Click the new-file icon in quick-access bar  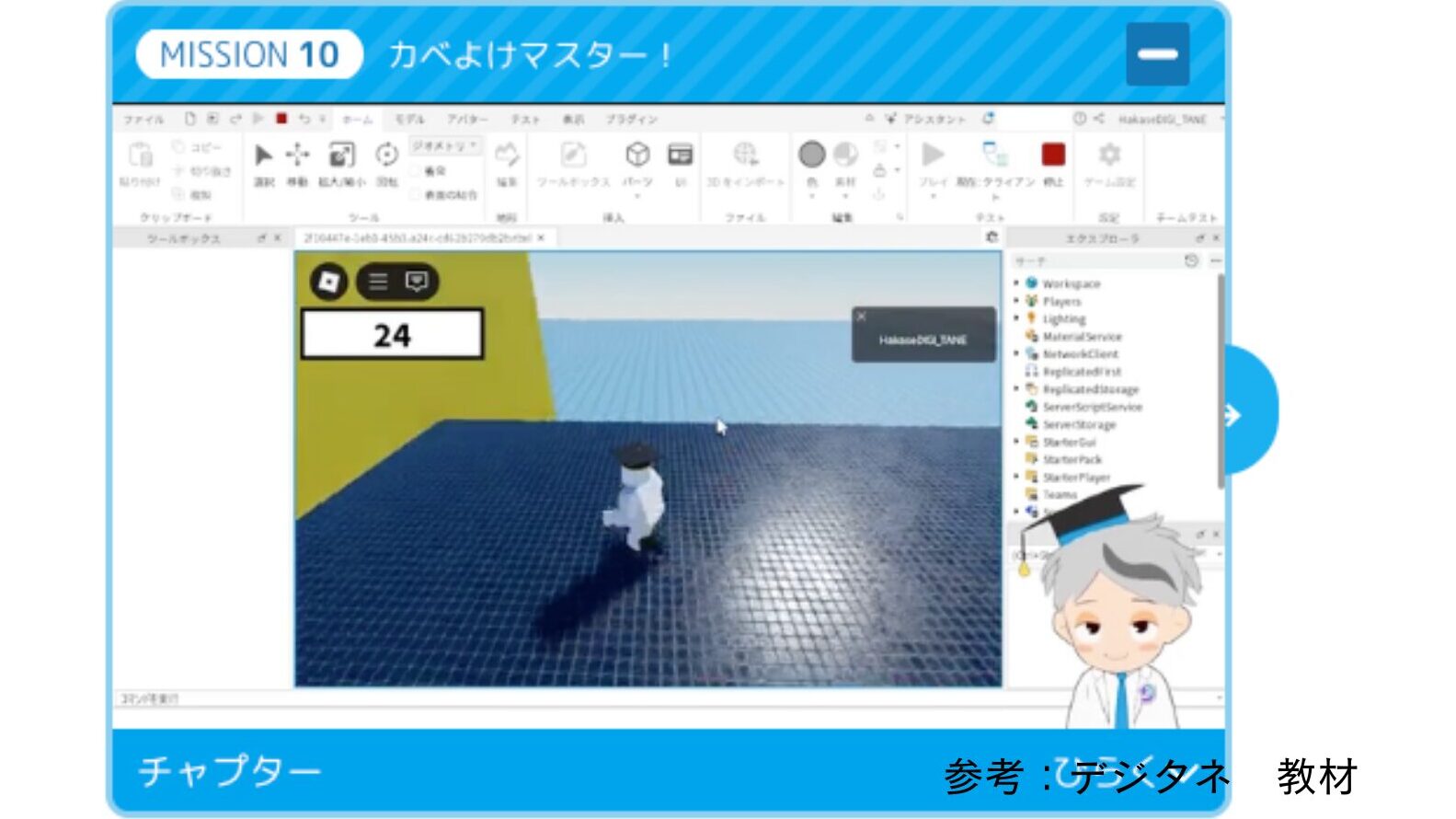[x=190, y=119]
